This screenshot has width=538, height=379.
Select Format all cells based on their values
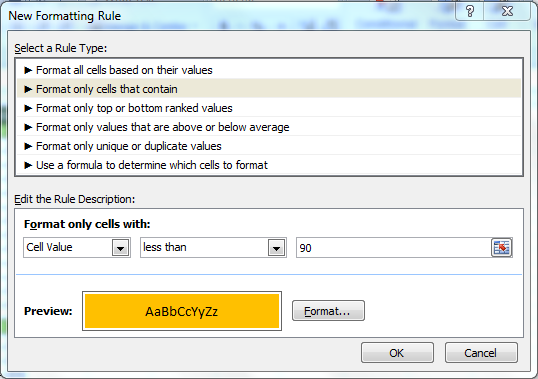[269, 70]
